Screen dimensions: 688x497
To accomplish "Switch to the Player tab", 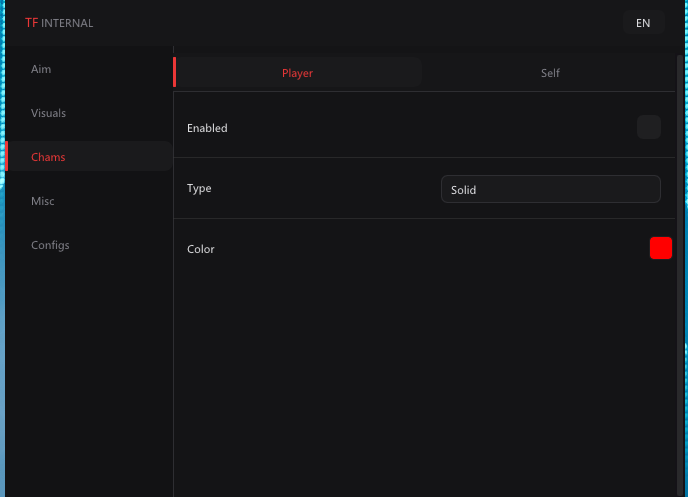I will (297, 72).
